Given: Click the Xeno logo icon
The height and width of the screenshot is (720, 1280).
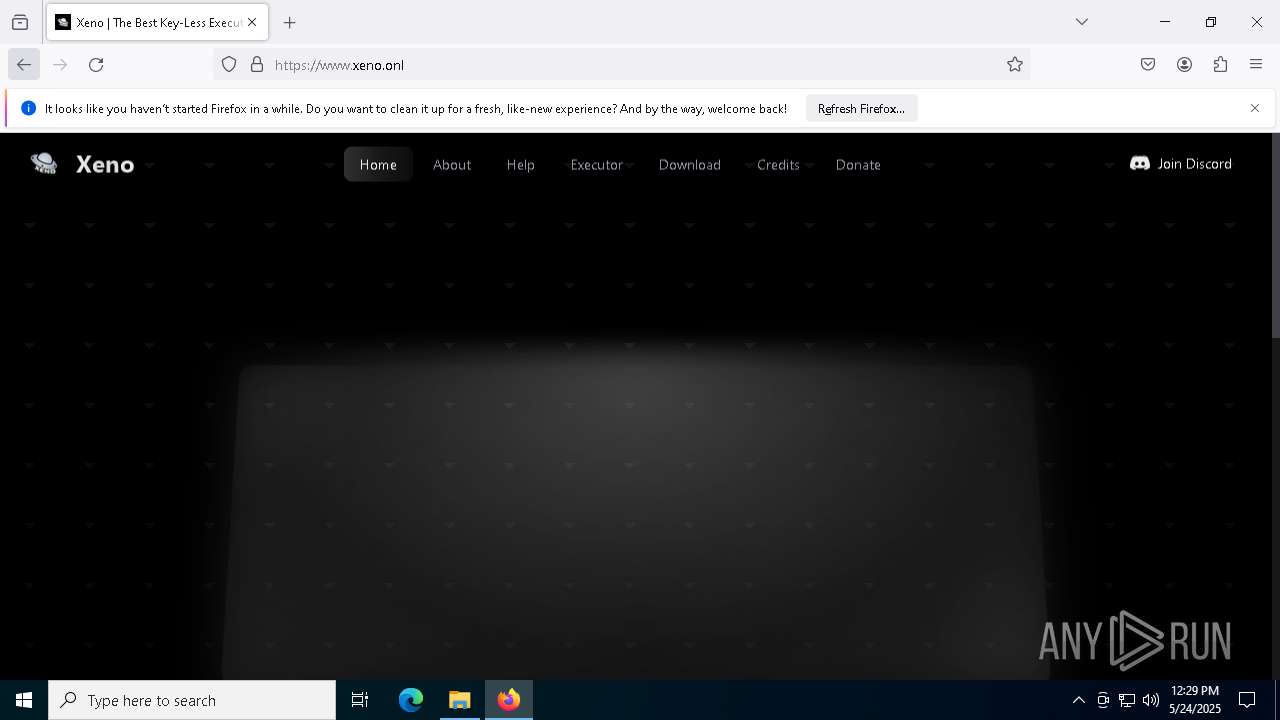Looking at the screenshot, I should pos(44,164).
